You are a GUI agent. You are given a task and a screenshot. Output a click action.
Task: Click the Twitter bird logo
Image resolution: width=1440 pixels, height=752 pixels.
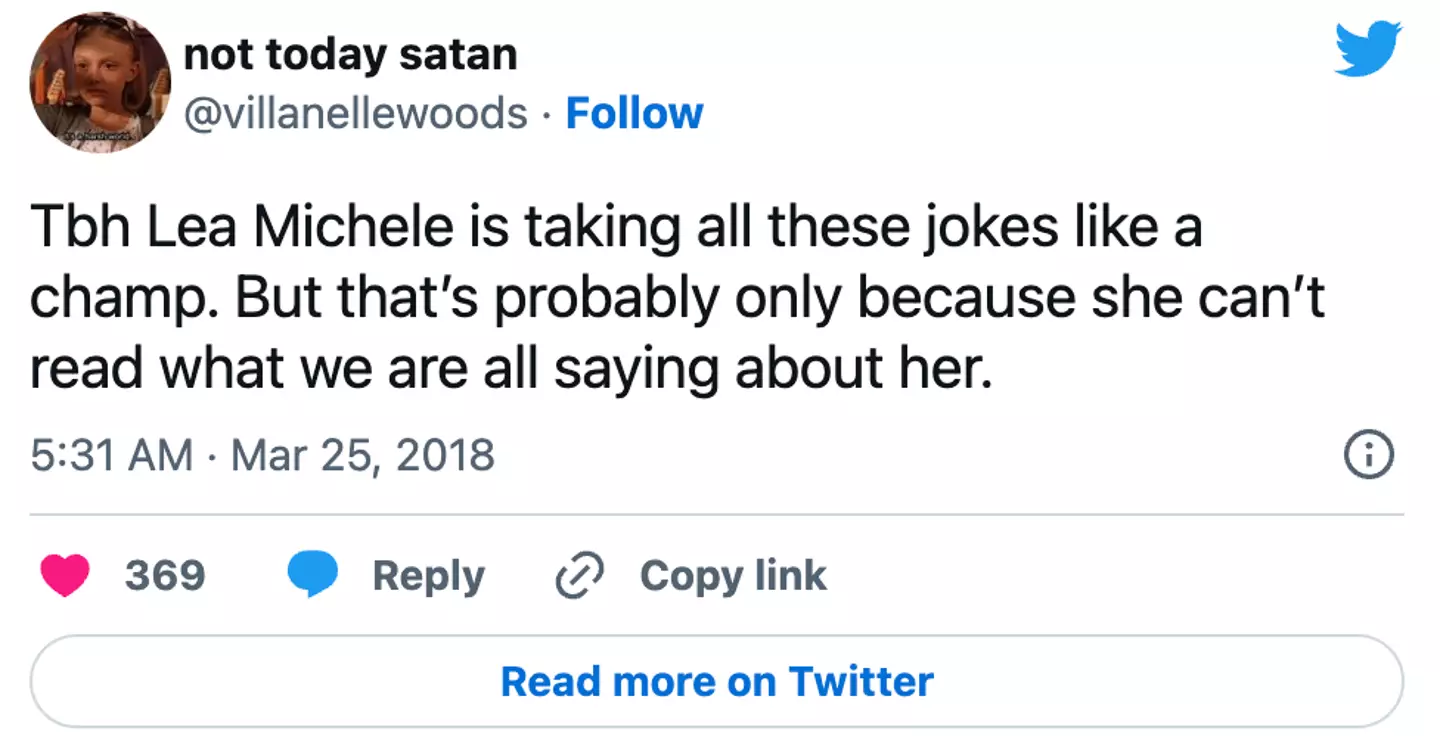coord(1368,49)
